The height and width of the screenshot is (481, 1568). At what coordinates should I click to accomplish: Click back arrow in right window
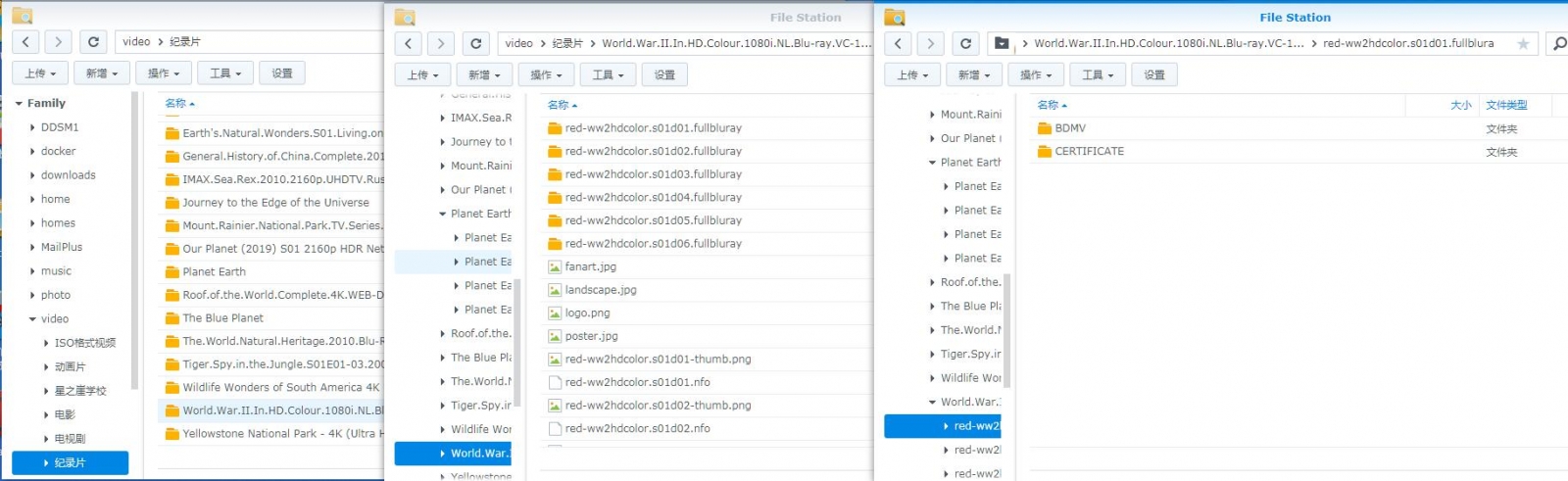898,43
